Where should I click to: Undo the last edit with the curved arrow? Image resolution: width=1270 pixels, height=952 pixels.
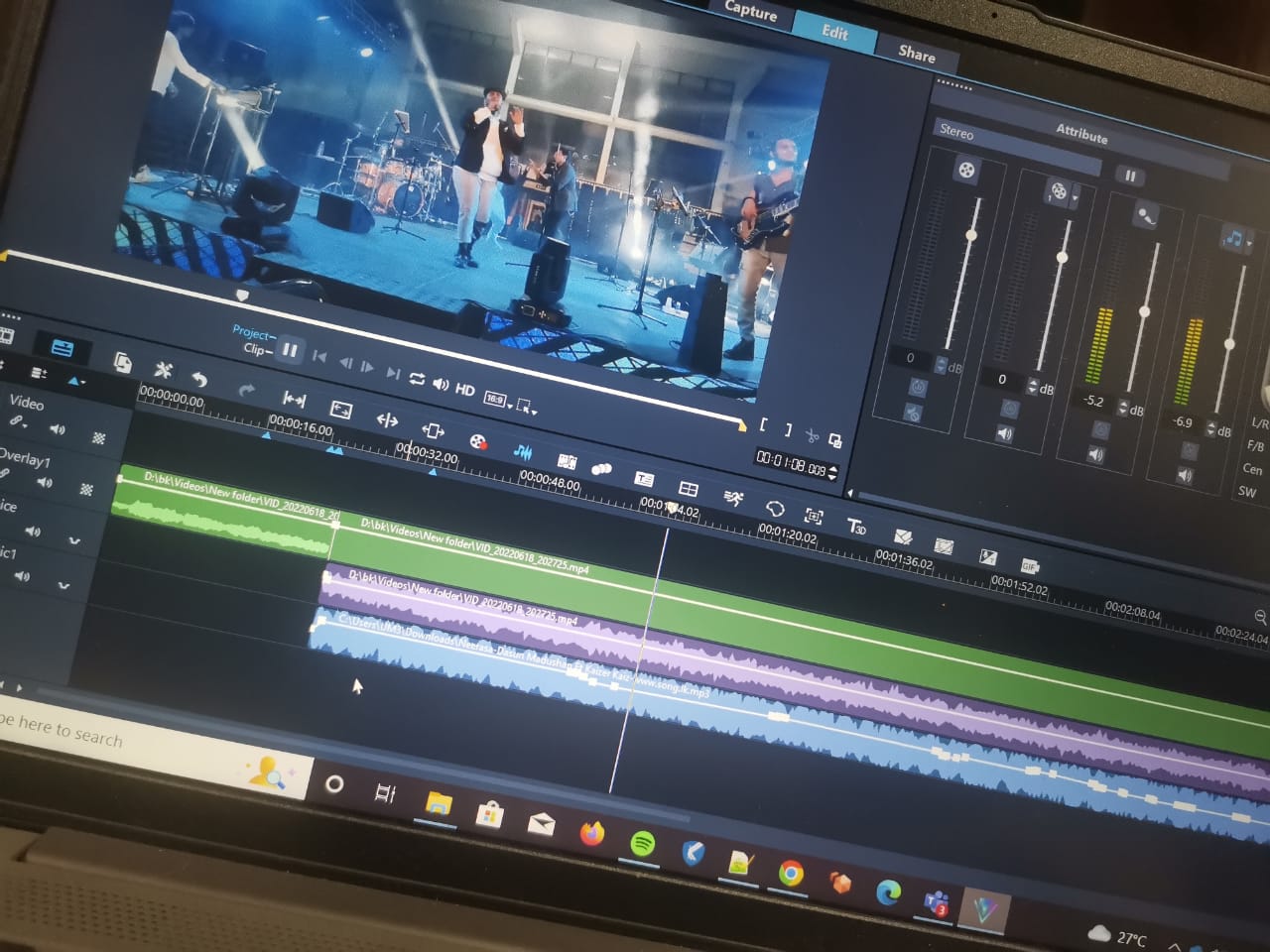(199, 379)
